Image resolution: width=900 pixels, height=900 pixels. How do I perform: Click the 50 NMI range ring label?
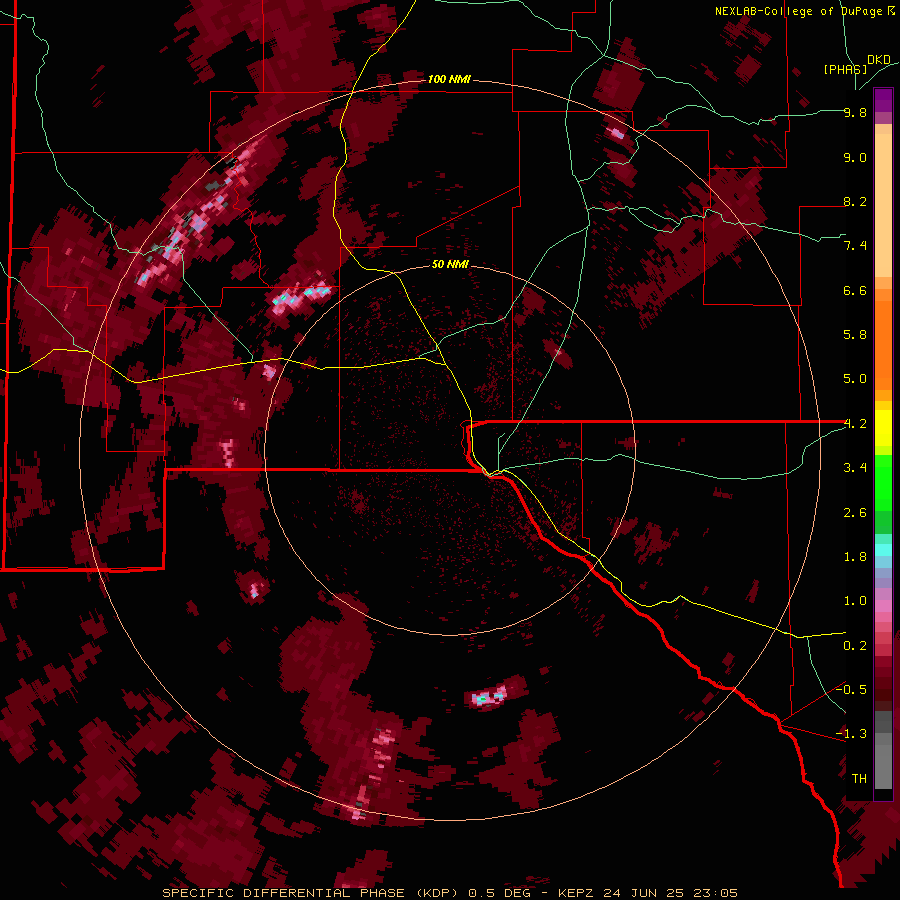451,264
